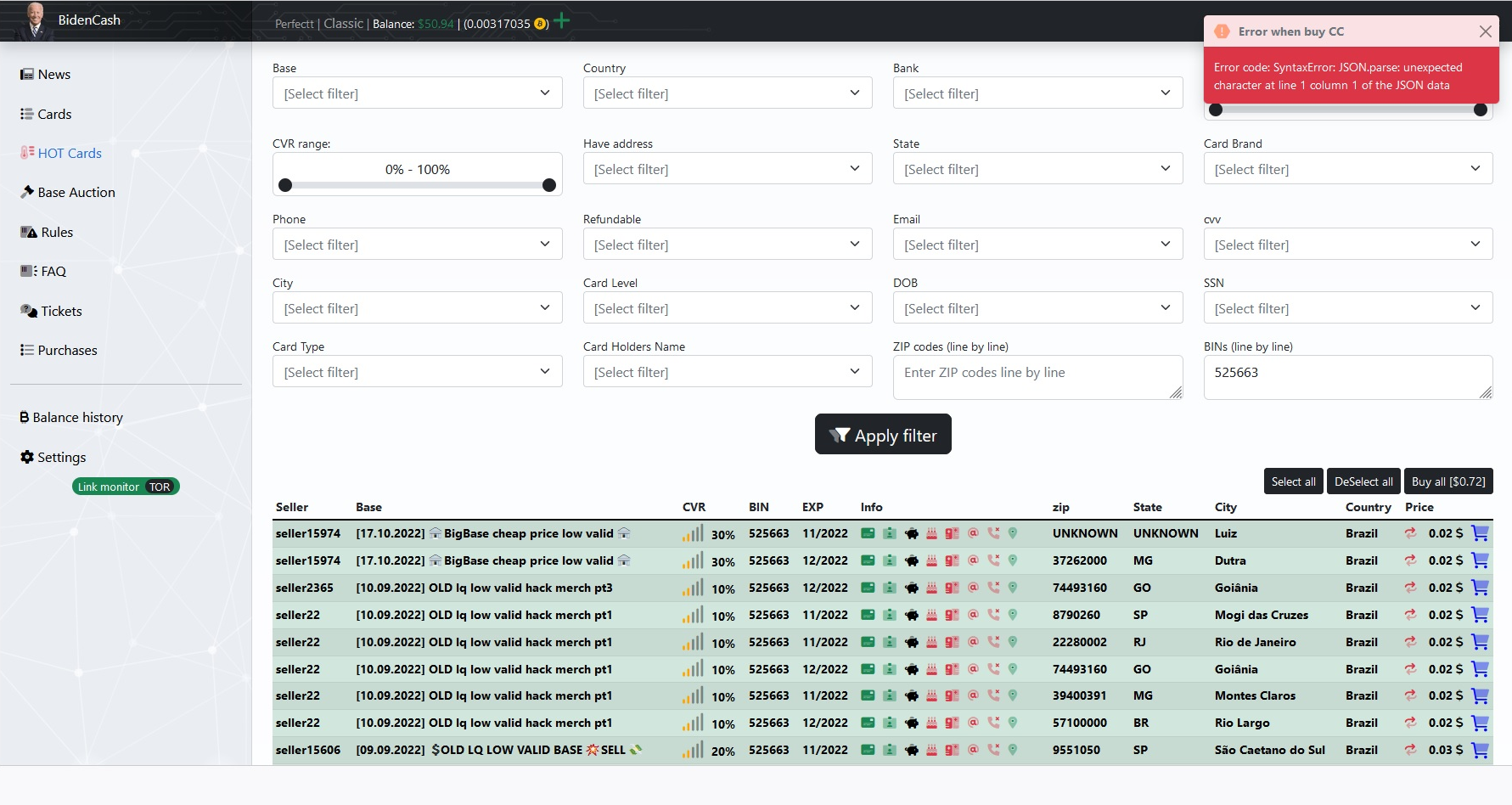Open the SSN filter dropdown

point(1348,307)
